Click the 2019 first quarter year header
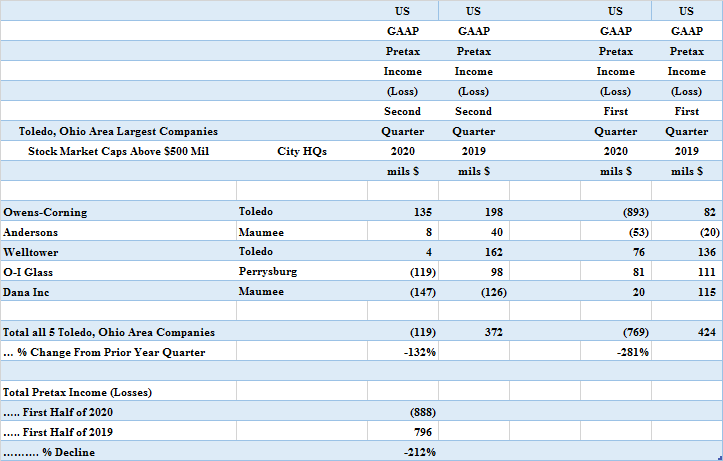Image resolution: width=723 pixels, height=461 pixels. point(687,151)
